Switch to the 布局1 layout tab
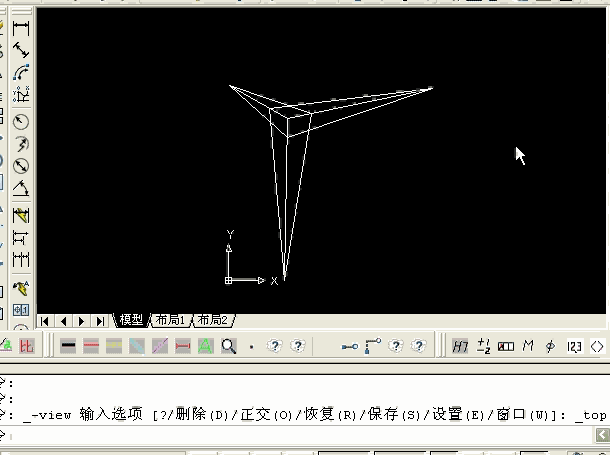 170,320
